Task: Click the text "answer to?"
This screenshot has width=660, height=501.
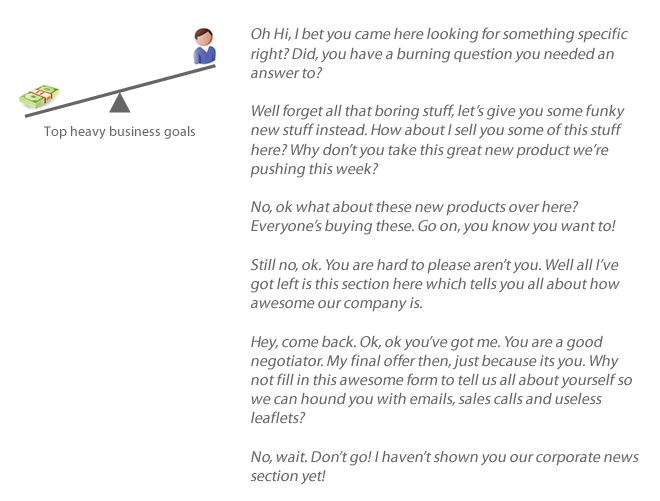Action: [x=286, y=73]
